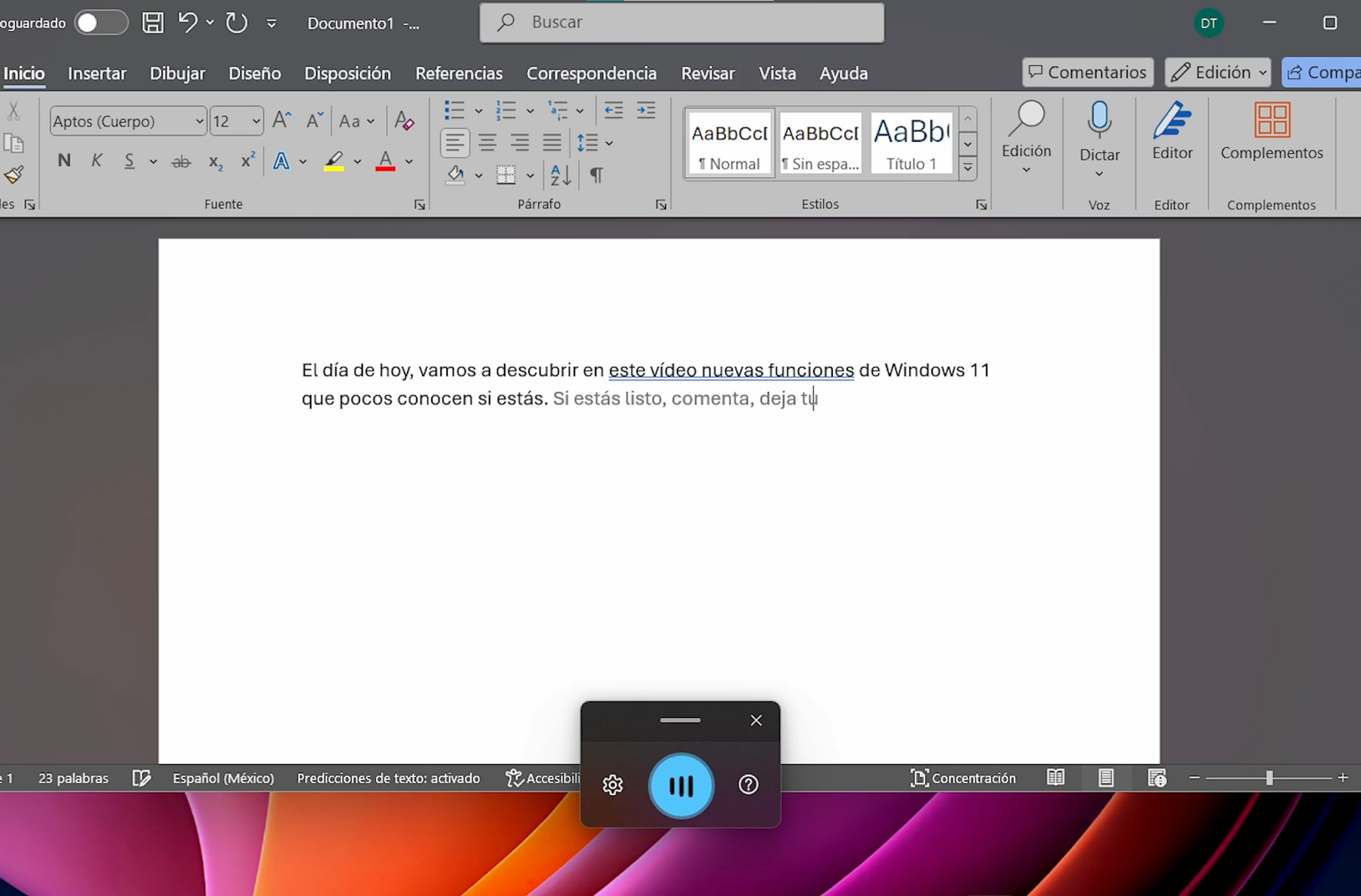Increase font size

[281, 120]
